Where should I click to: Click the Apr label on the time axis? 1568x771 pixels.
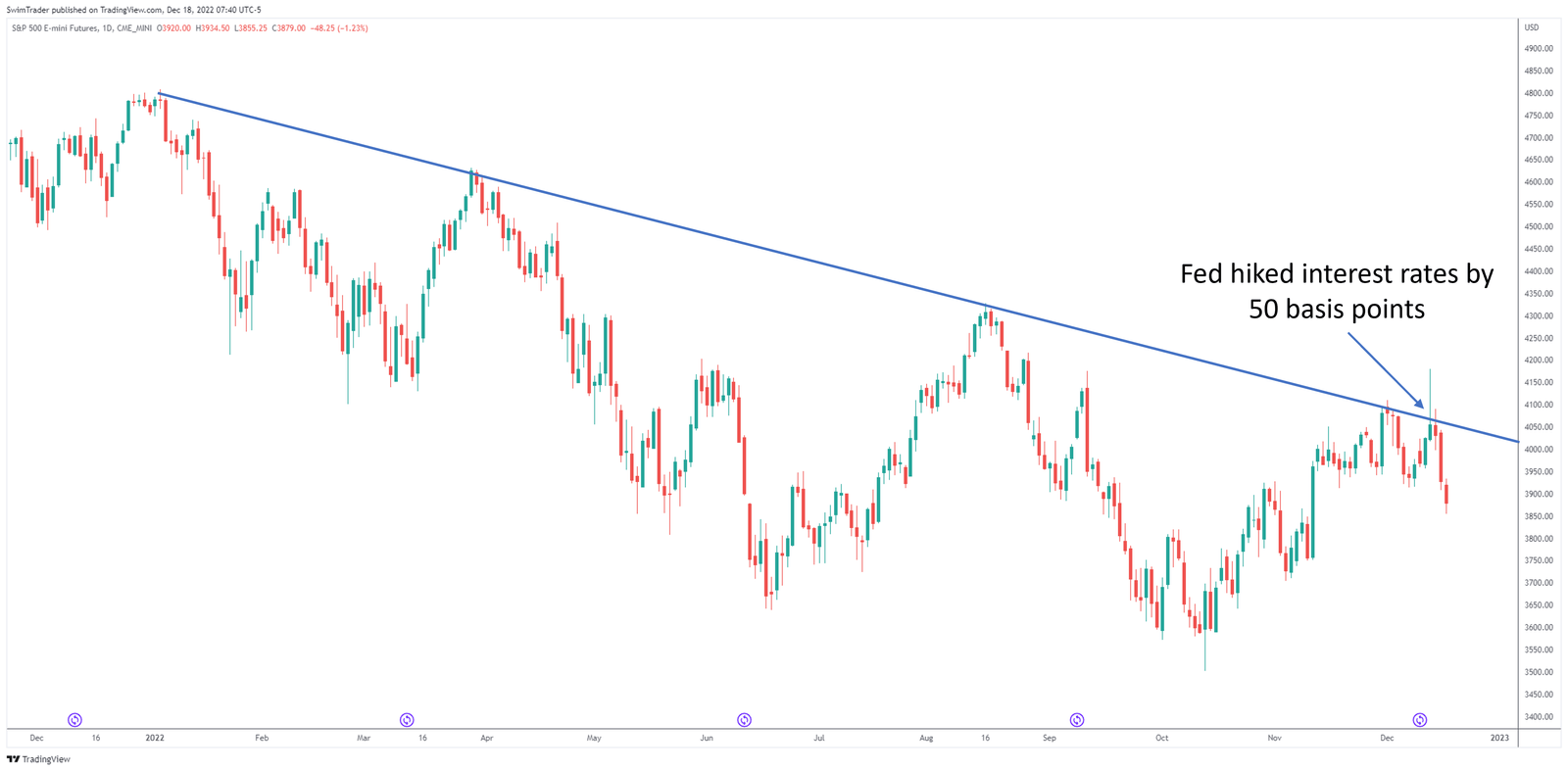pyautogui.click(x=487, y=738)
